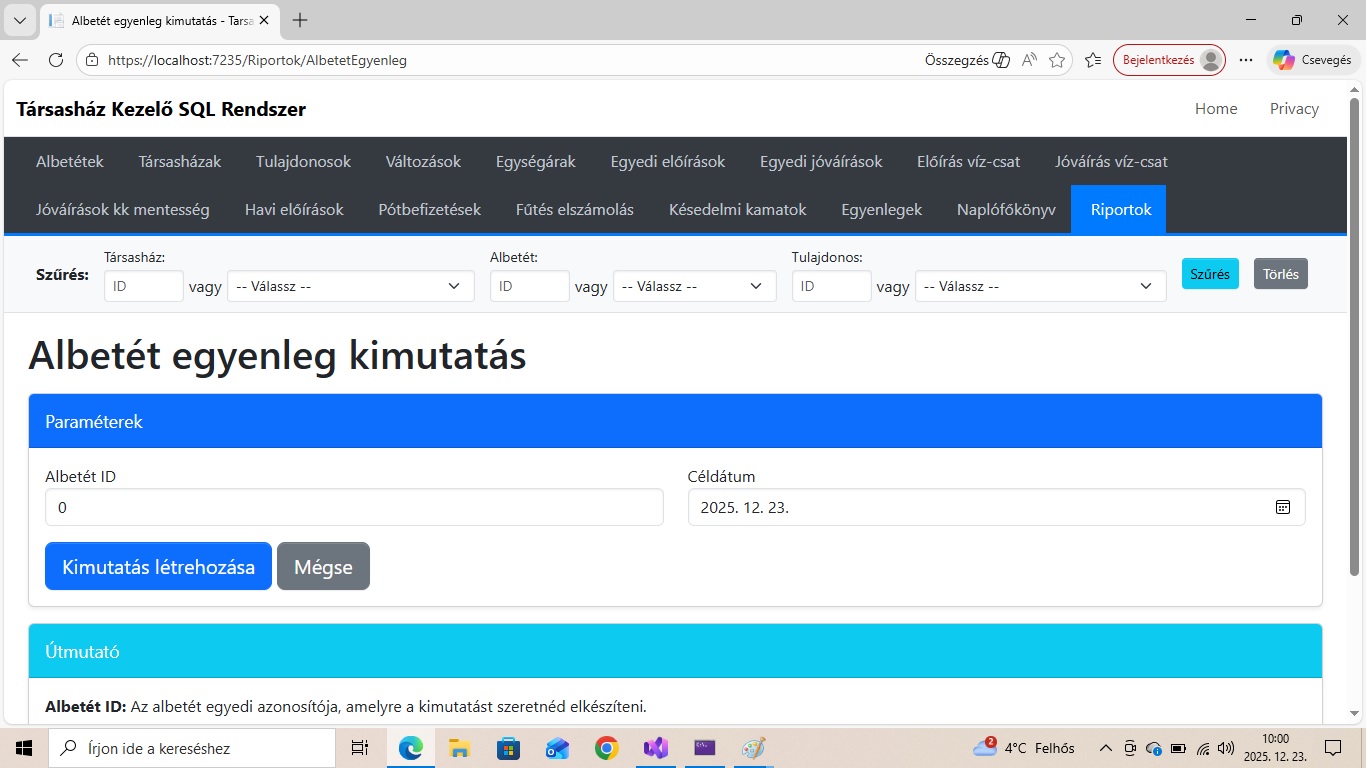Screen dimensions: 1366x768
Task: Open the Naplófőkönyv menu tab
Action: coord(1006,210)
